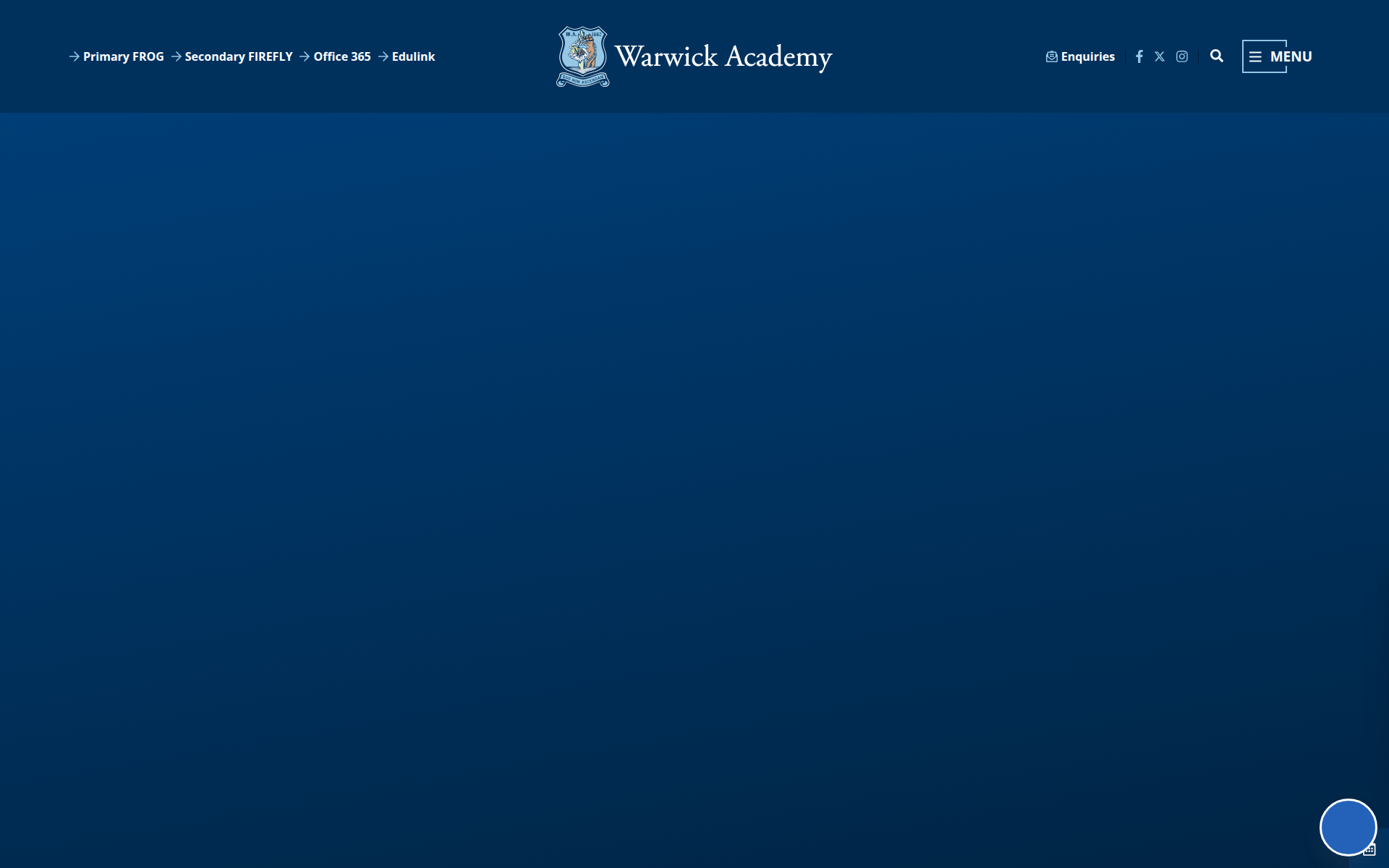This screenshot has width=1389, height=868.
Task: Open the Secondary FIREFLY link
Action: tap(232, 56)
